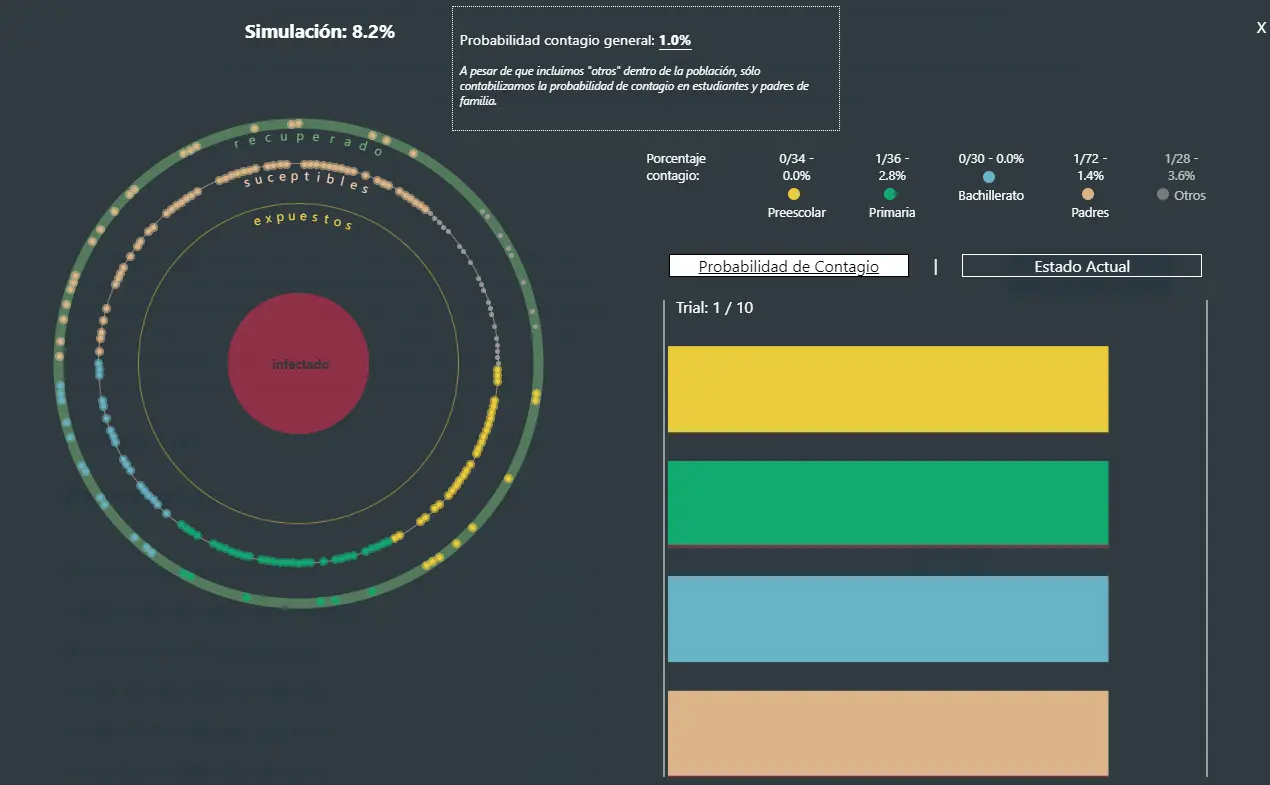This screenshot has width=1270, height=785.
Task: Click the yellow Preescolar legend dot
Action: (x=794, y=194)
